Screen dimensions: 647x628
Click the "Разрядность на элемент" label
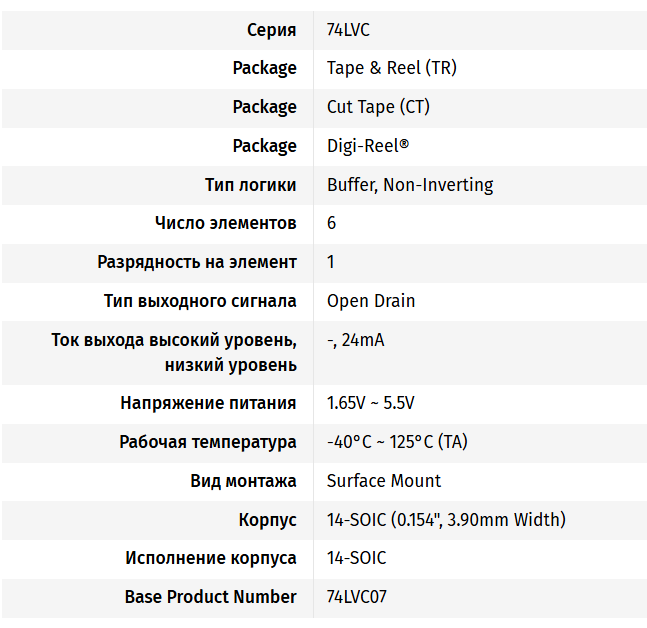pos(197,262)
